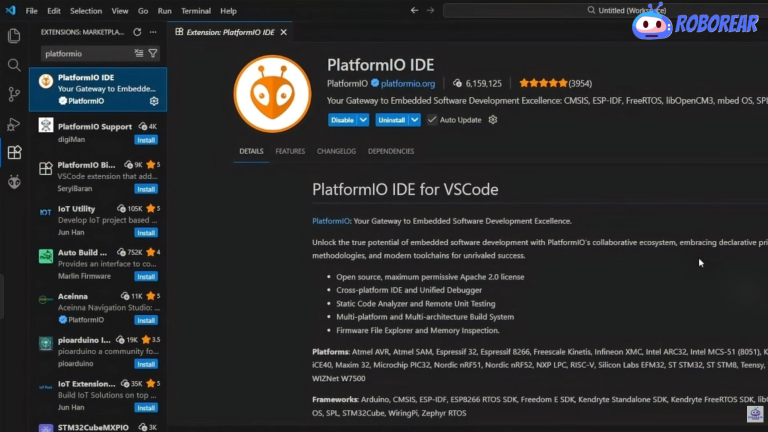The height and width of the screenshot is (432, 768).
Task: Open the extensions filter funnel
Action: coord(153,53)
